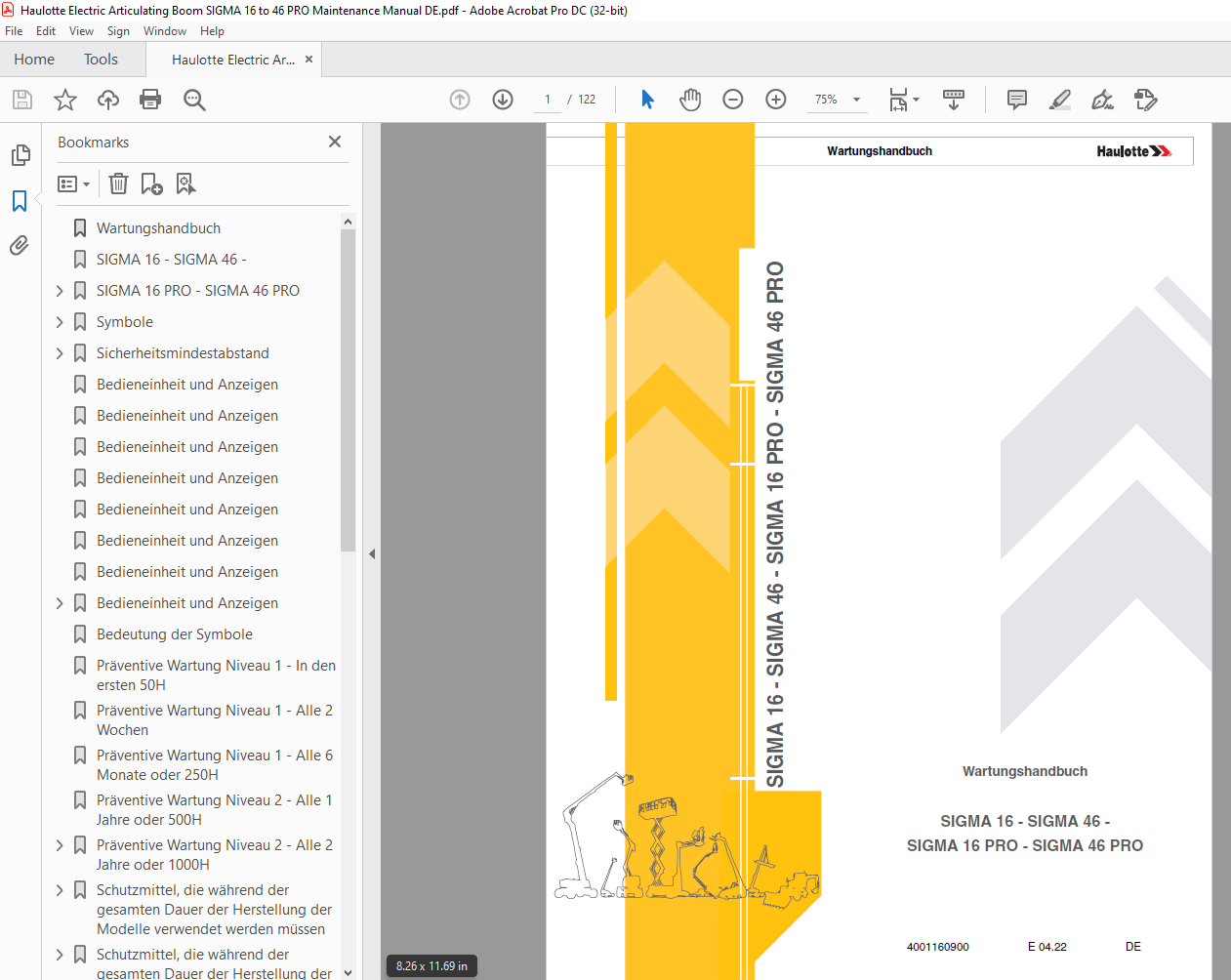
Task: Collapse the navigation pane with side arrow
Action: click(x=372, y=553)
